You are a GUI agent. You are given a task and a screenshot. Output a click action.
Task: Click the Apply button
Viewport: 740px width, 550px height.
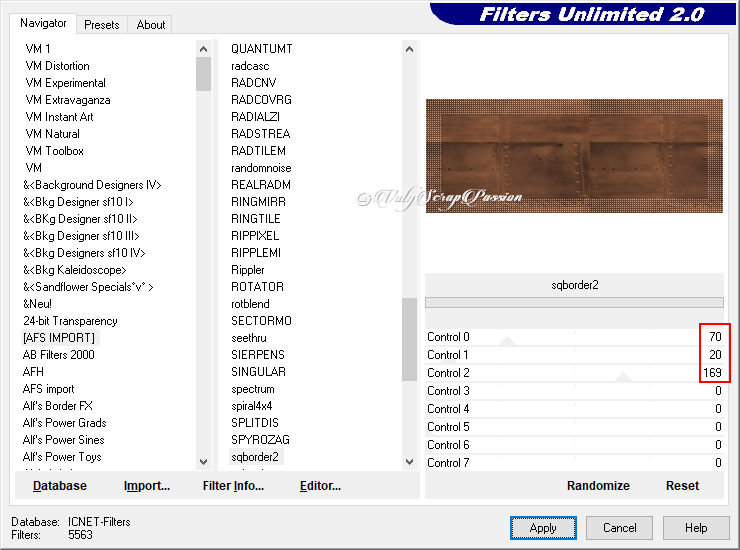(543, 528)
